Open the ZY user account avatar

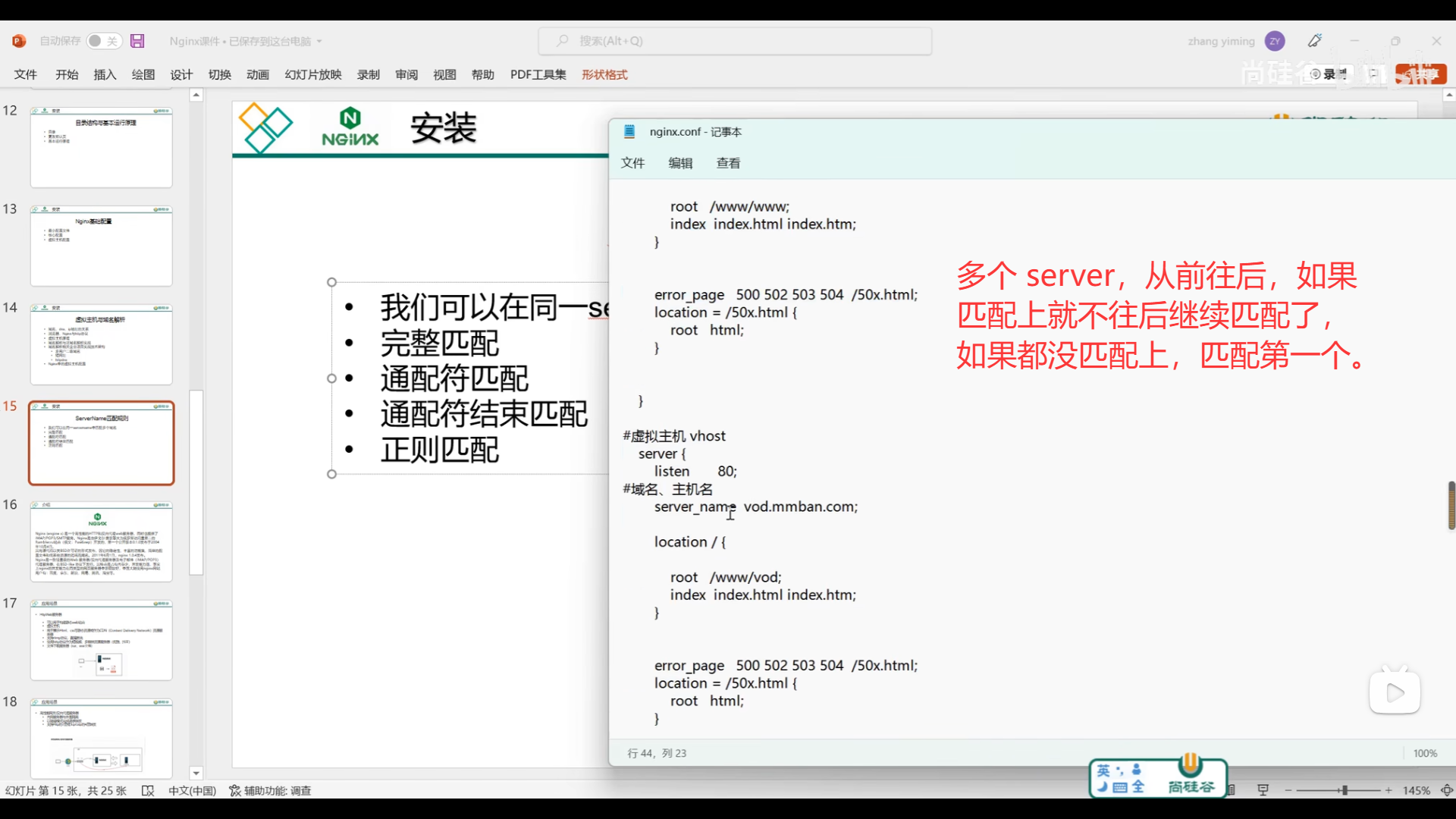point(1275,41)
